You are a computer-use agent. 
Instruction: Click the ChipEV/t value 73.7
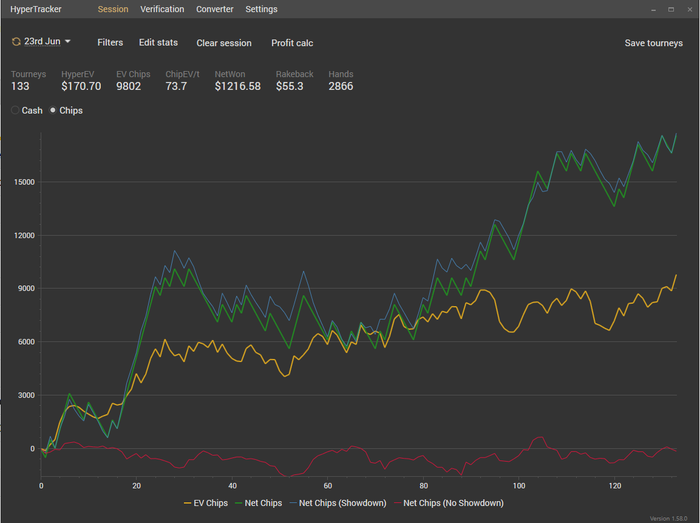[x=176, y=86]
